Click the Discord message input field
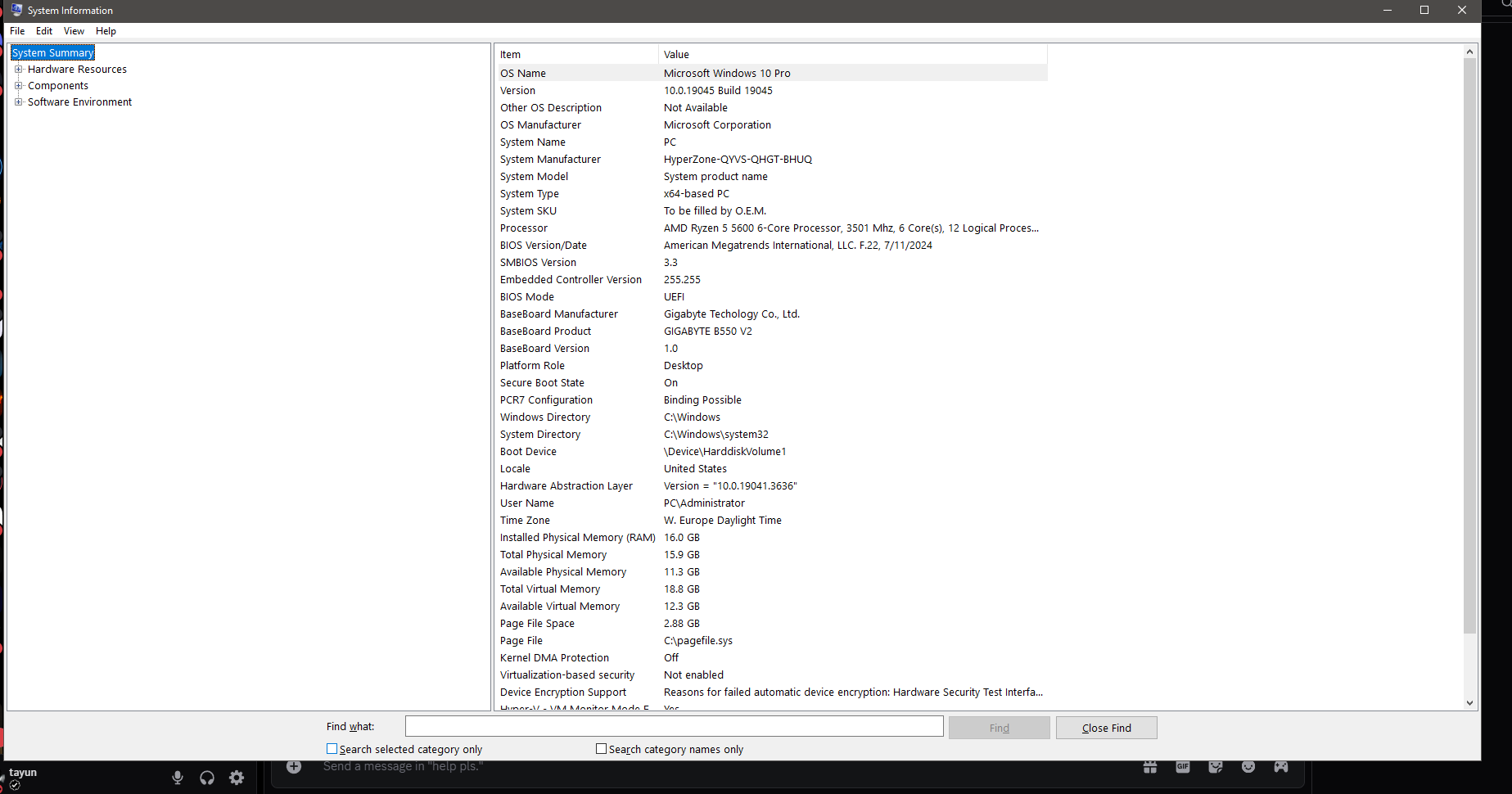Viewport: 1512px width, 794px height. click(704, 767)
